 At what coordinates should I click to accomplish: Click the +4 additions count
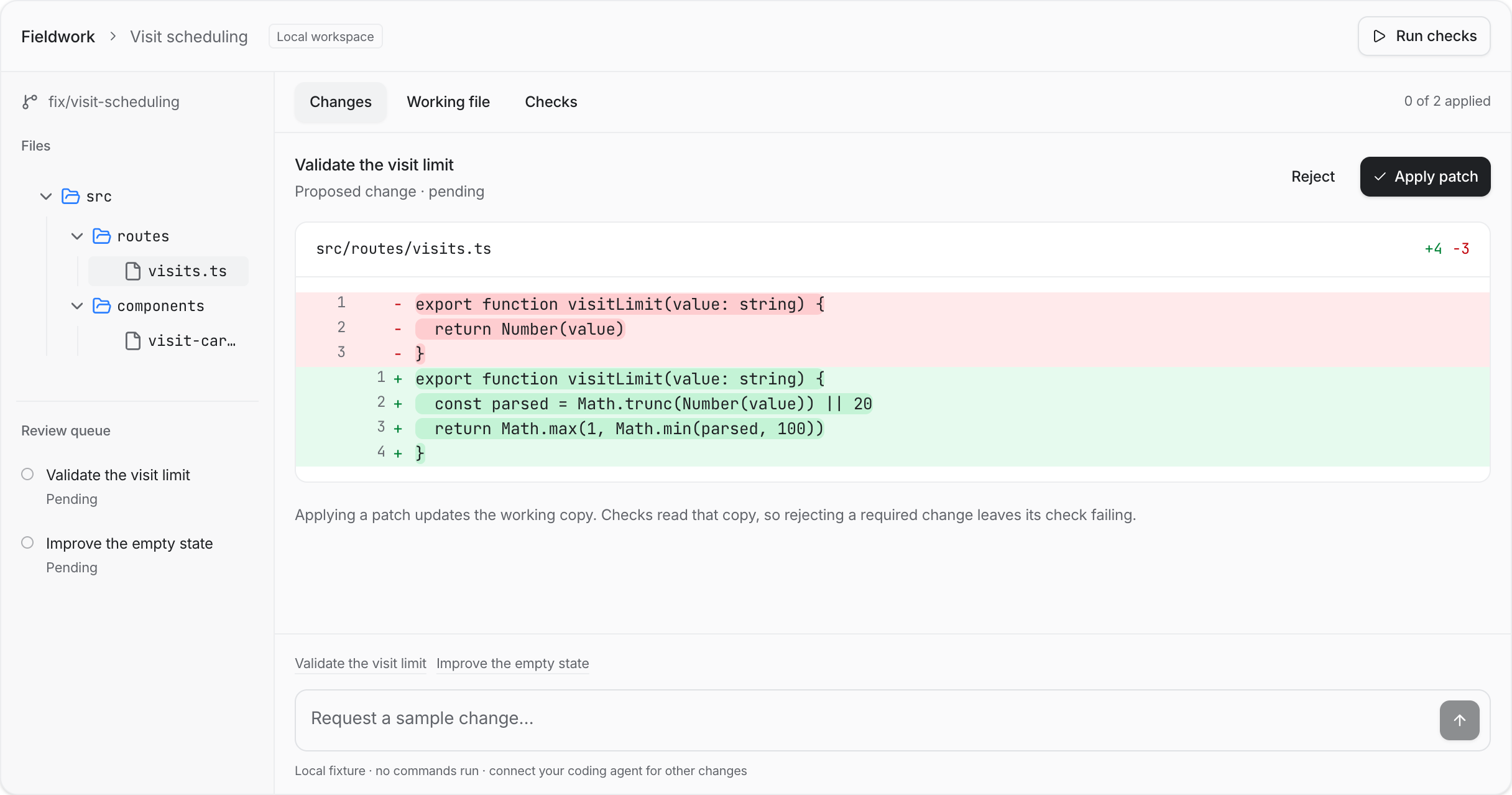(x=1433, y=249)
